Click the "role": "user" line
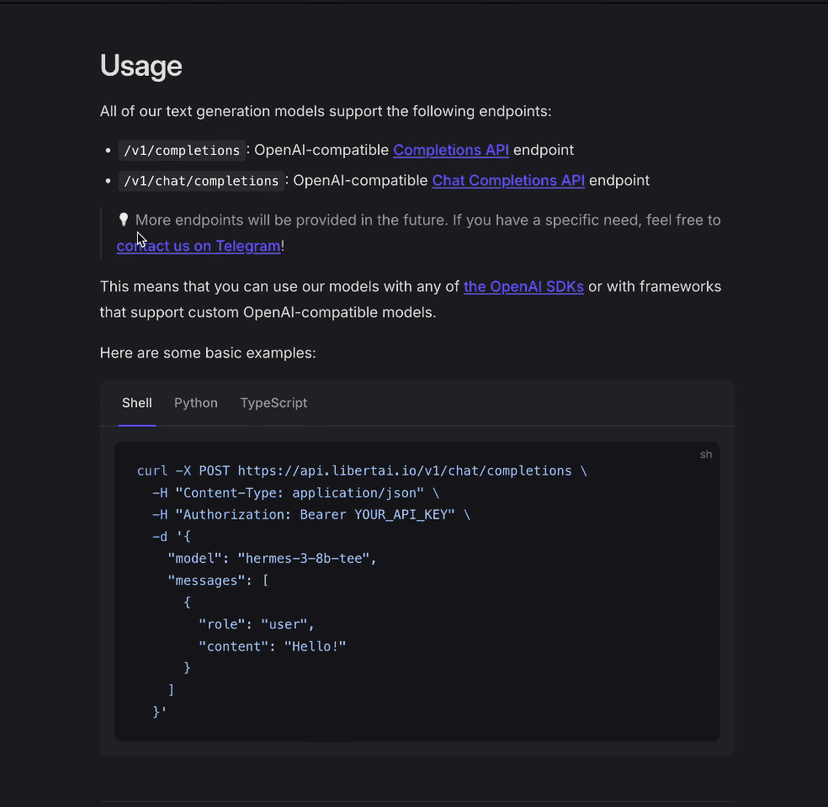 [256, 624]
